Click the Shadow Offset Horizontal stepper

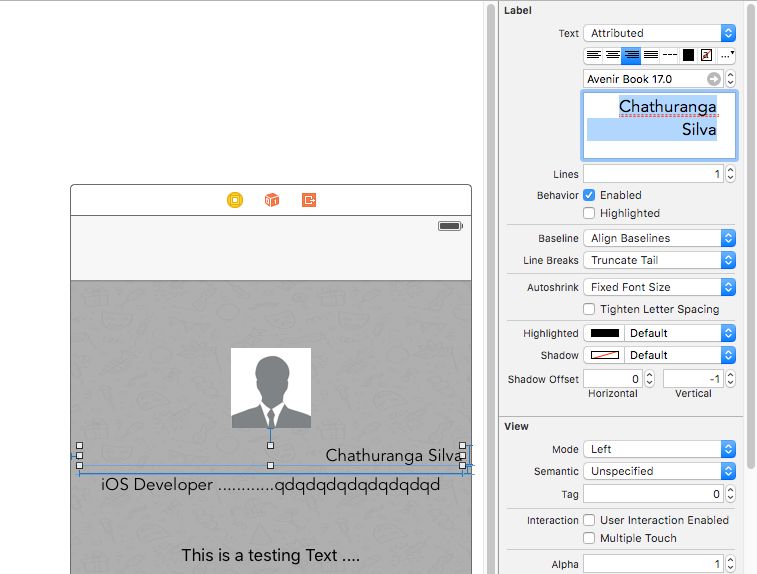point(650,379)
